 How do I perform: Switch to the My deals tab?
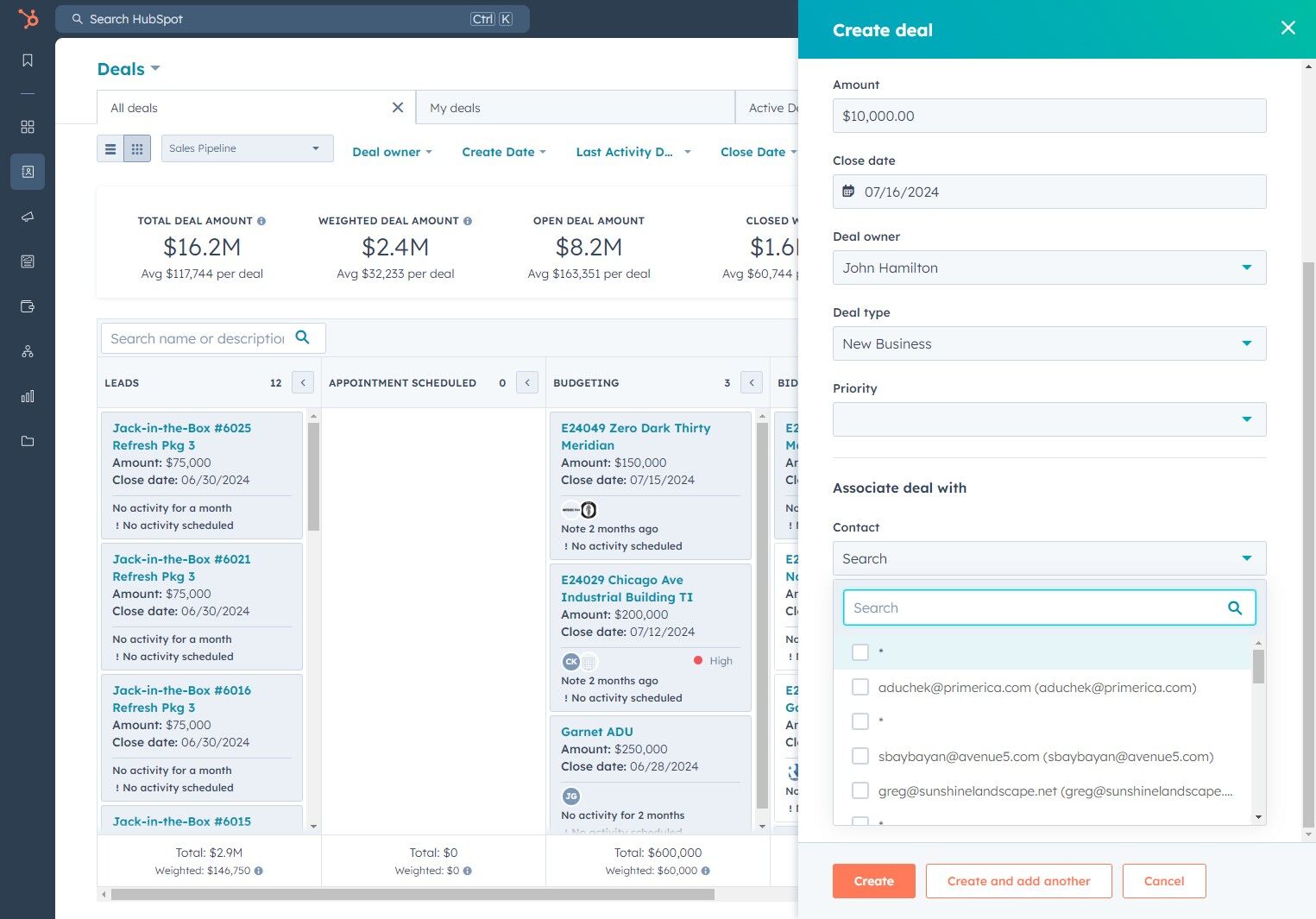coord(576,108)
